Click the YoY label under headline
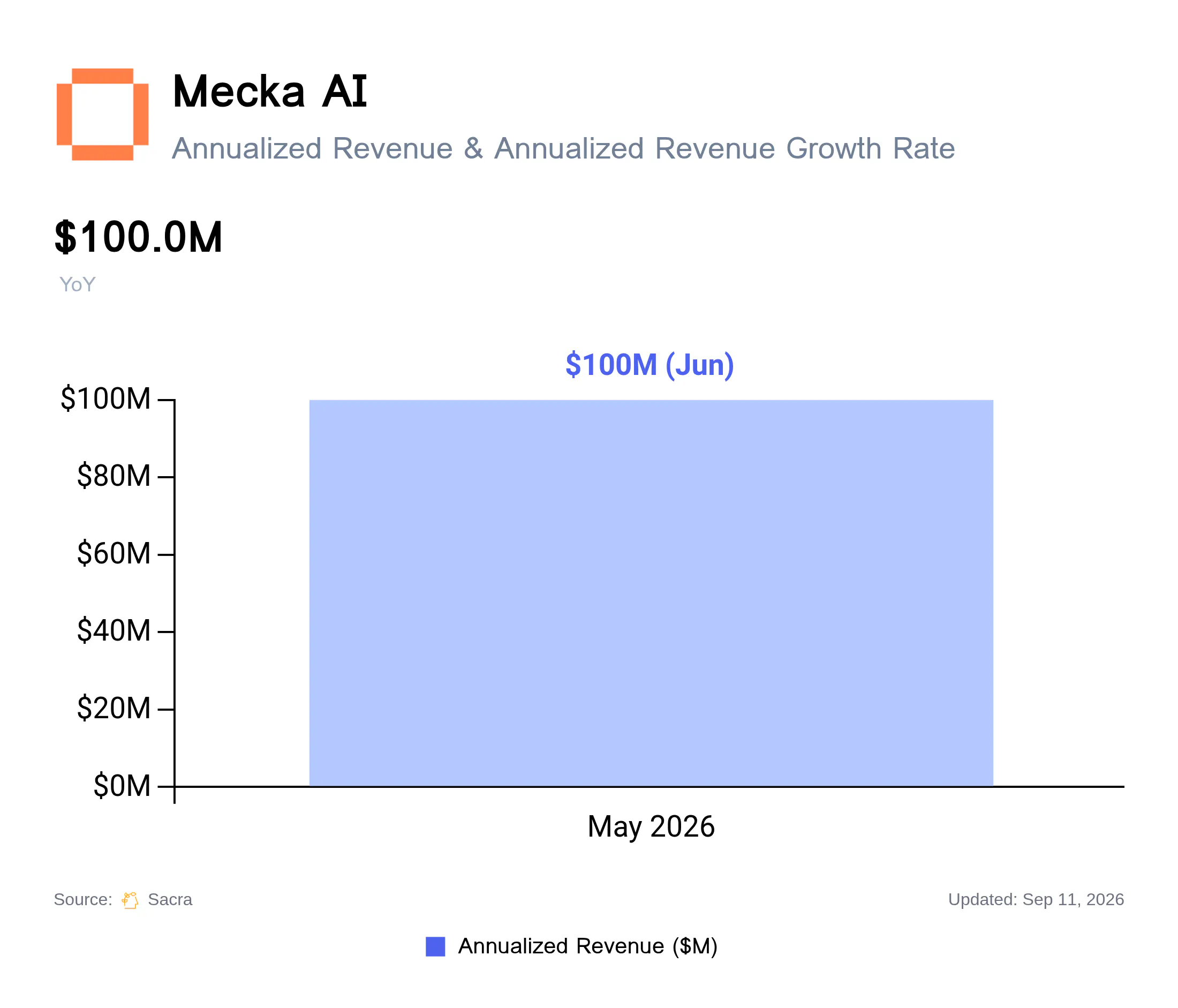 tap(77, 284)
